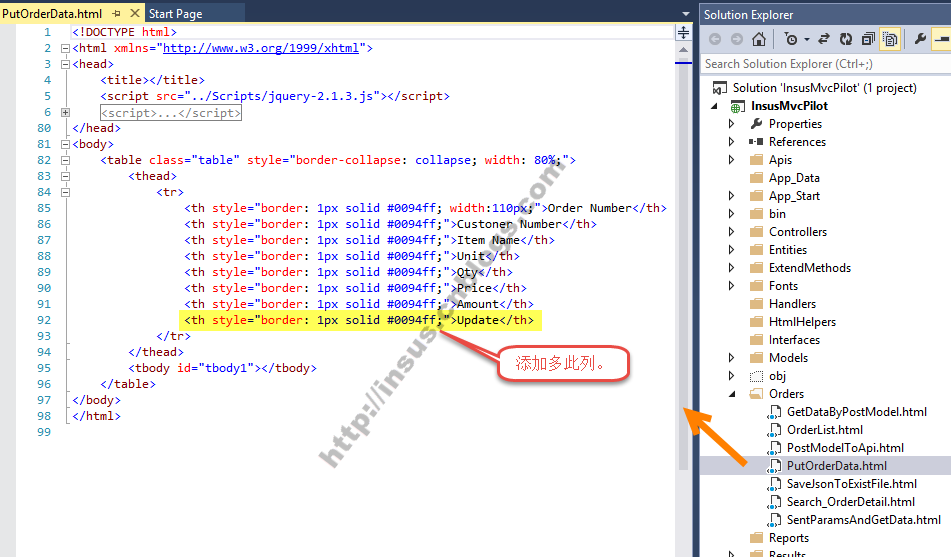This screenshot has height=557, width=951.
Task: Open the editor tab list dropdown arrow
Action: 685,13
